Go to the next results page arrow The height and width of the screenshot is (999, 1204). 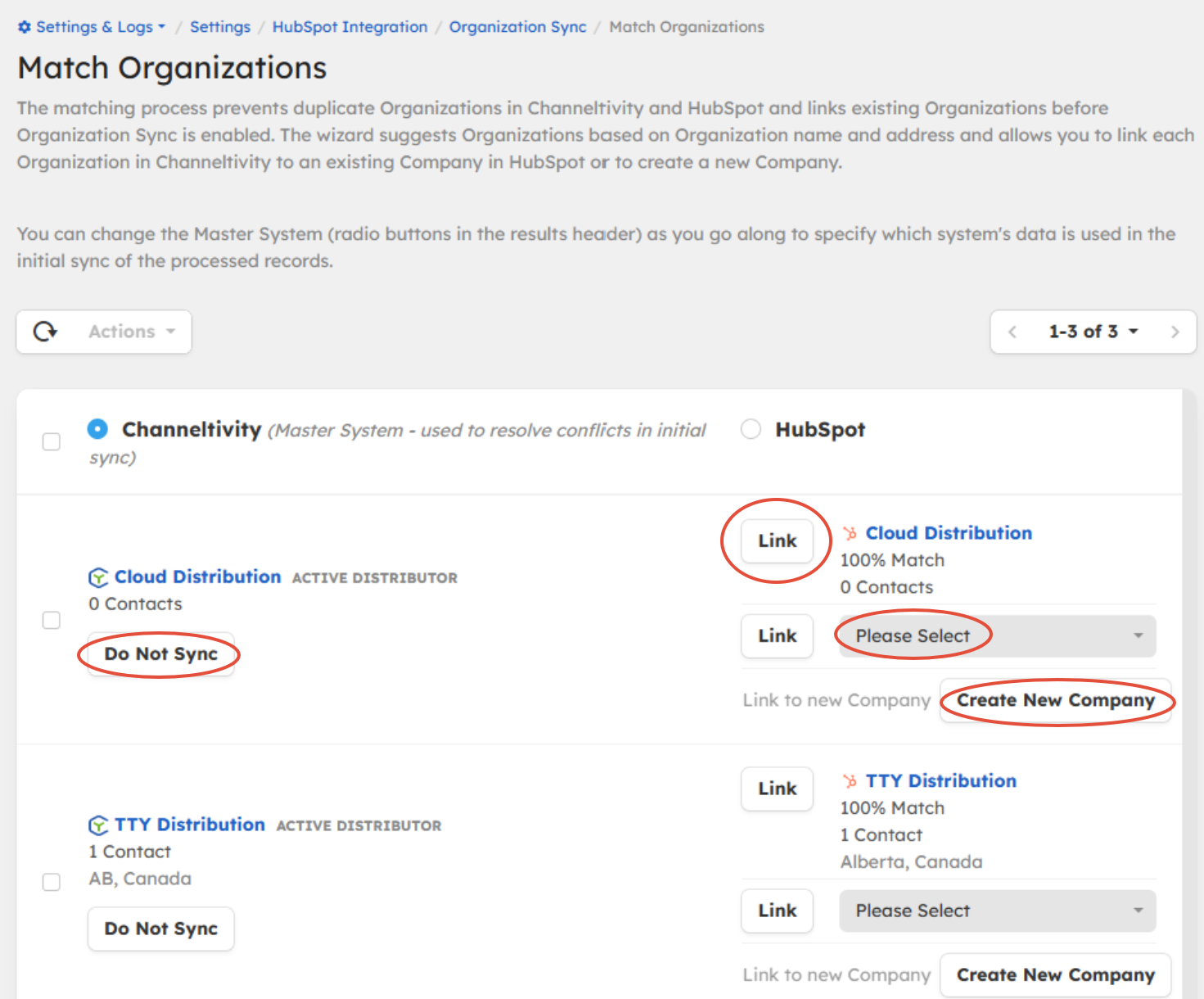coord(1175,332)
